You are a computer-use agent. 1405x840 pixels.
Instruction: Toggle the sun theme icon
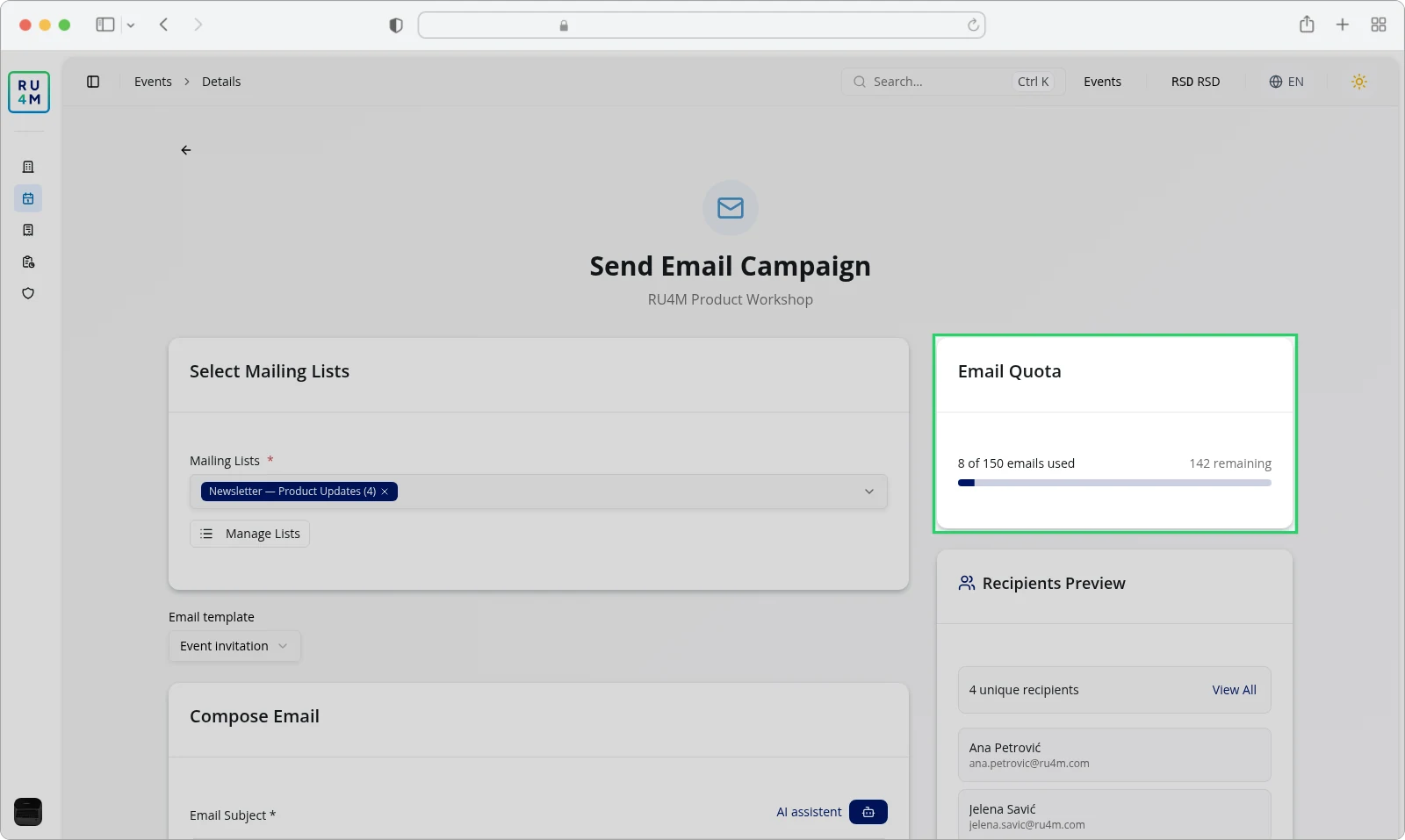(x=1359, y=82)
